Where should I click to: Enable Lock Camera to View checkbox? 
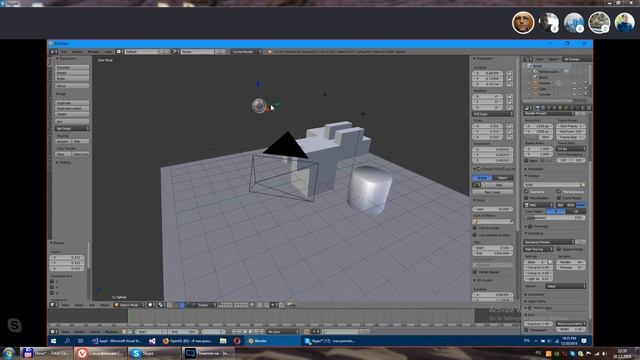pos(475,235)
